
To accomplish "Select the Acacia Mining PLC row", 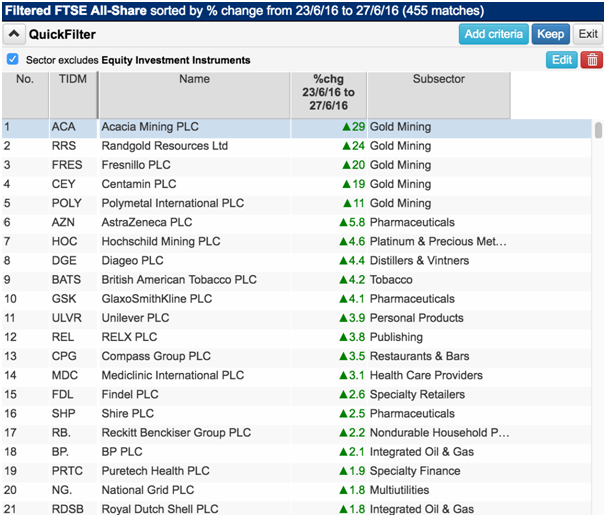I will click(296, 127).
